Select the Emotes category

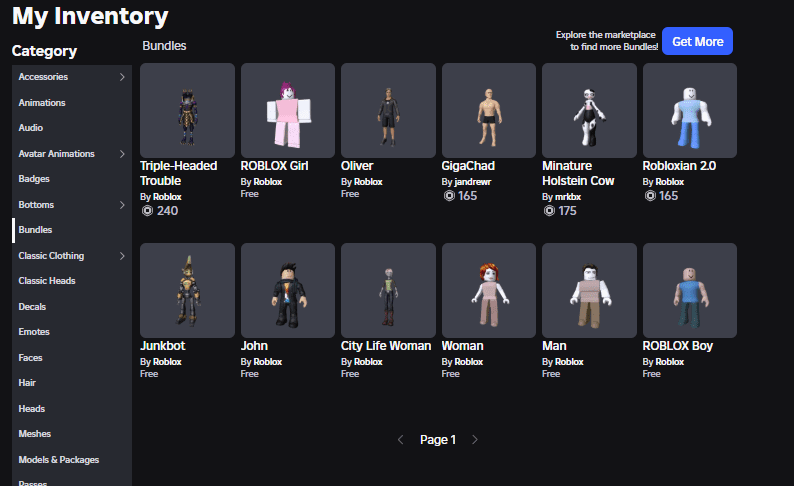(34, 332)
